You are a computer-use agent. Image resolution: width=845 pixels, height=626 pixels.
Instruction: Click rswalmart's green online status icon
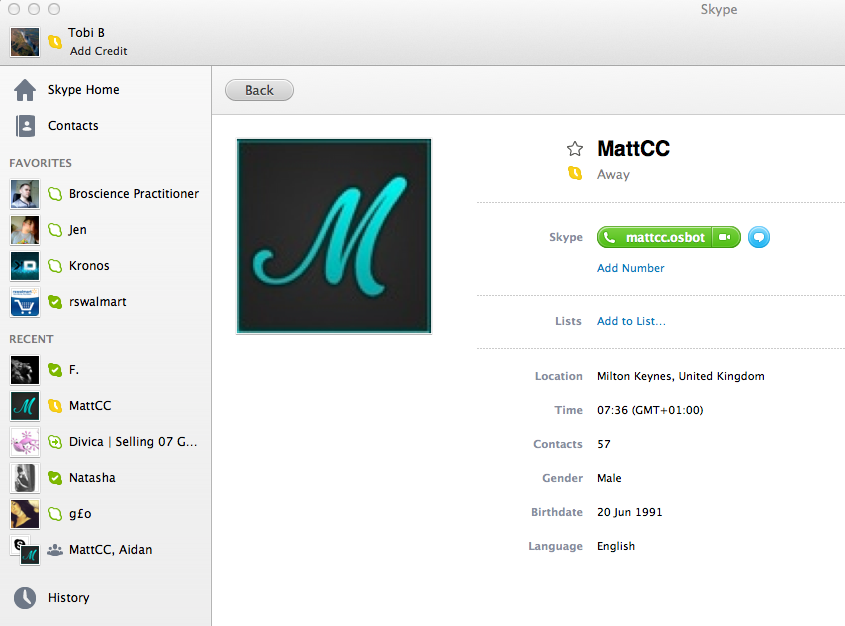(x=55, y=302)
